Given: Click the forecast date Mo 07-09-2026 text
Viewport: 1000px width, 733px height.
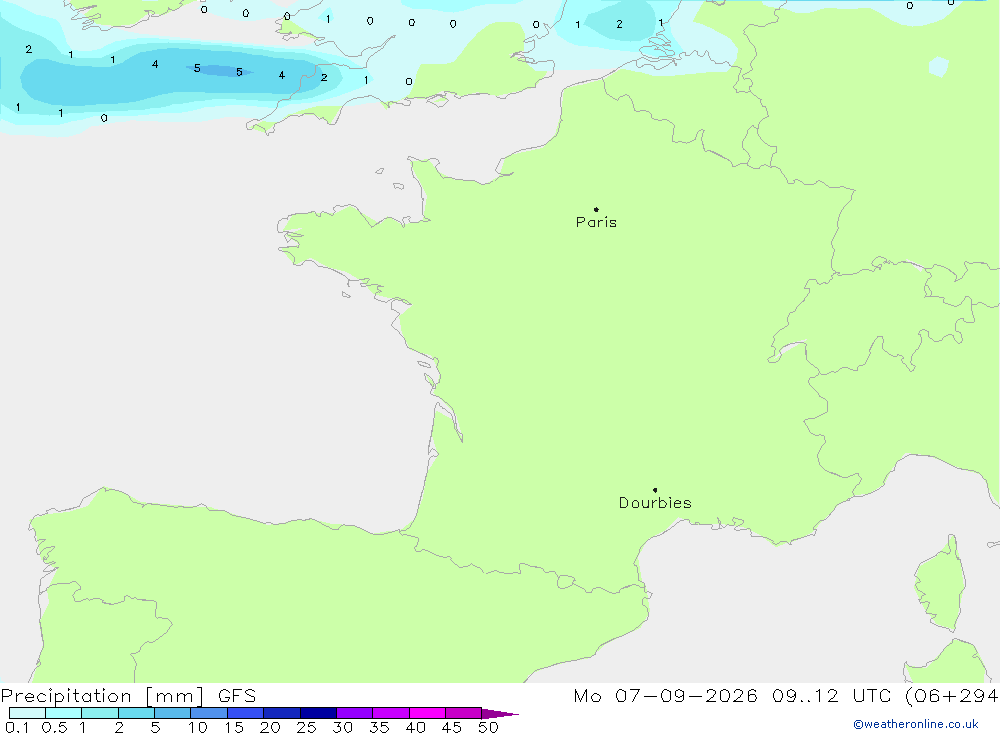Looking at the screenshot, I should pos(665,695).
